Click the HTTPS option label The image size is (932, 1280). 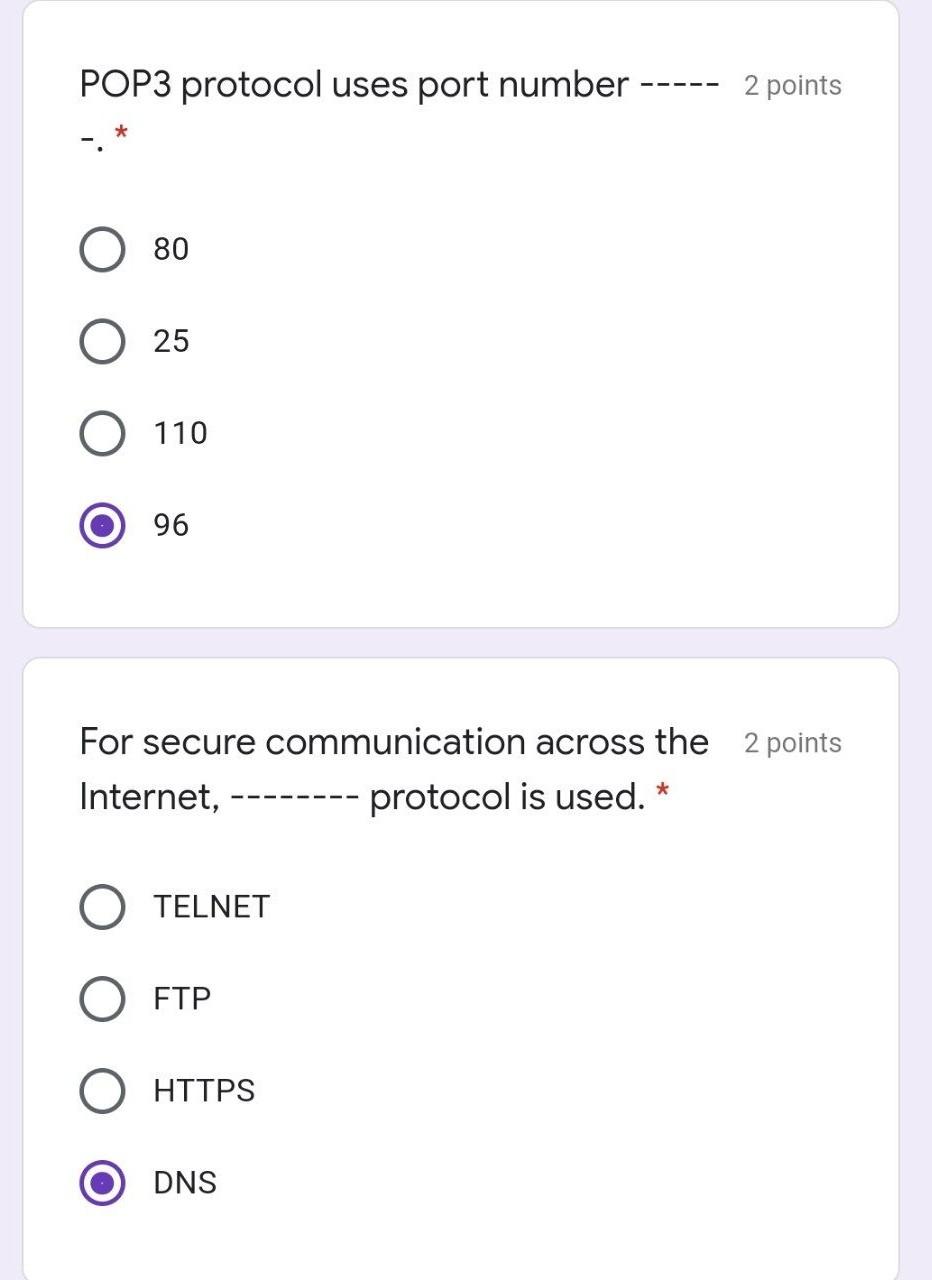pos(204,1090)
